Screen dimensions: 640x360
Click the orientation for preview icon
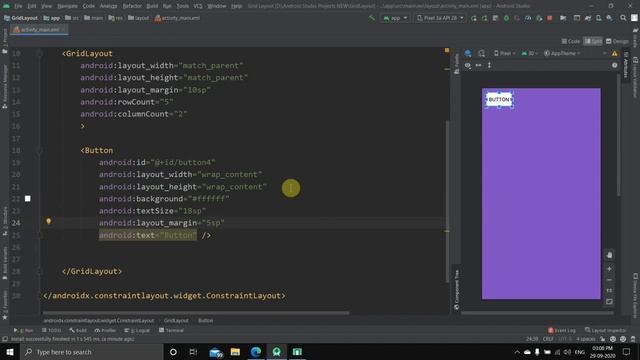click(x=482, y=53)
